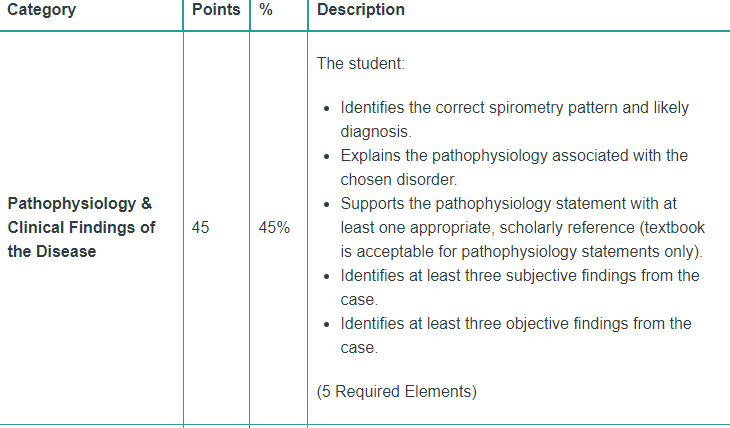
Task: Click the Description column header
Action: (361, 10)
